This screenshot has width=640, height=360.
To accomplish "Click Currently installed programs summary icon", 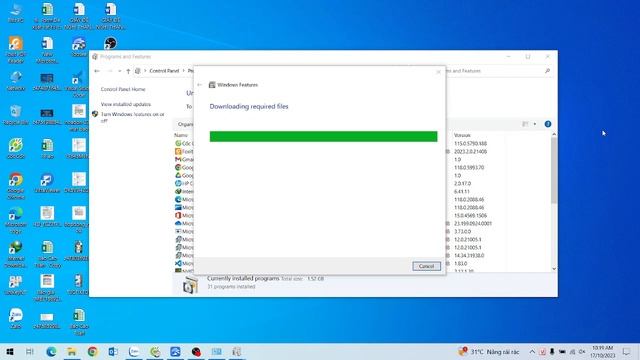I will pyautogui.click(x=190, y=284).
